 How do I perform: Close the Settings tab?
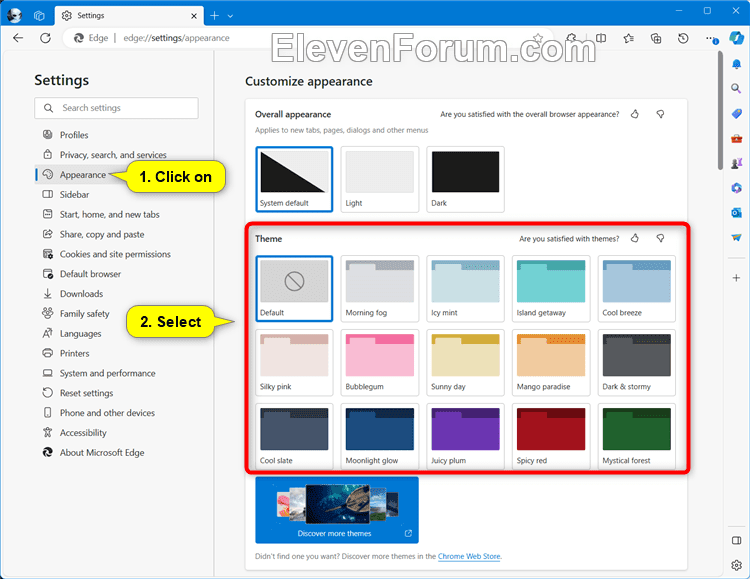194,16
